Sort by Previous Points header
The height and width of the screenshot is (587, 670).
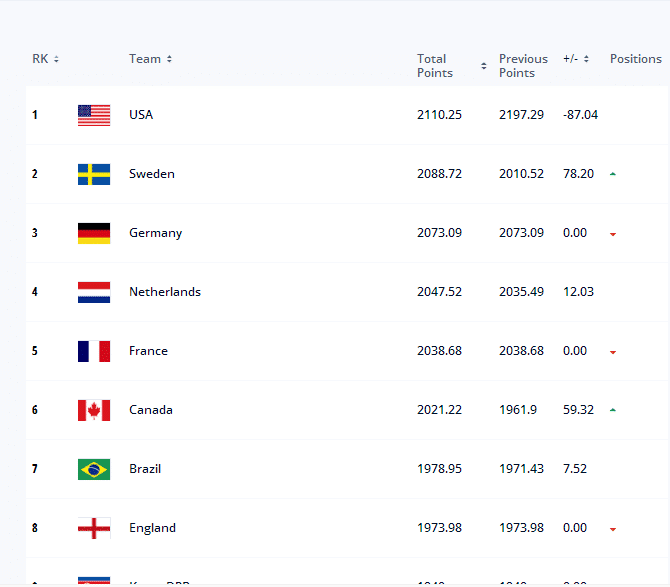(523, 66)
